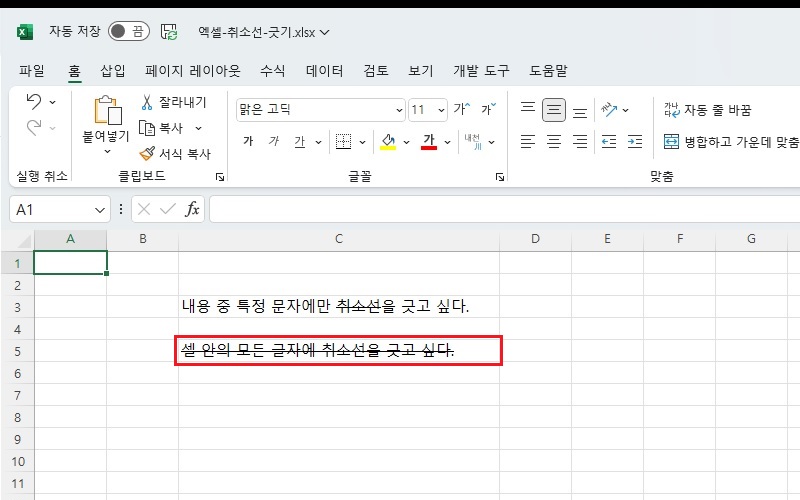Decrease font size with 가v icon
The image size is (800, 500).
pos(489,109)
